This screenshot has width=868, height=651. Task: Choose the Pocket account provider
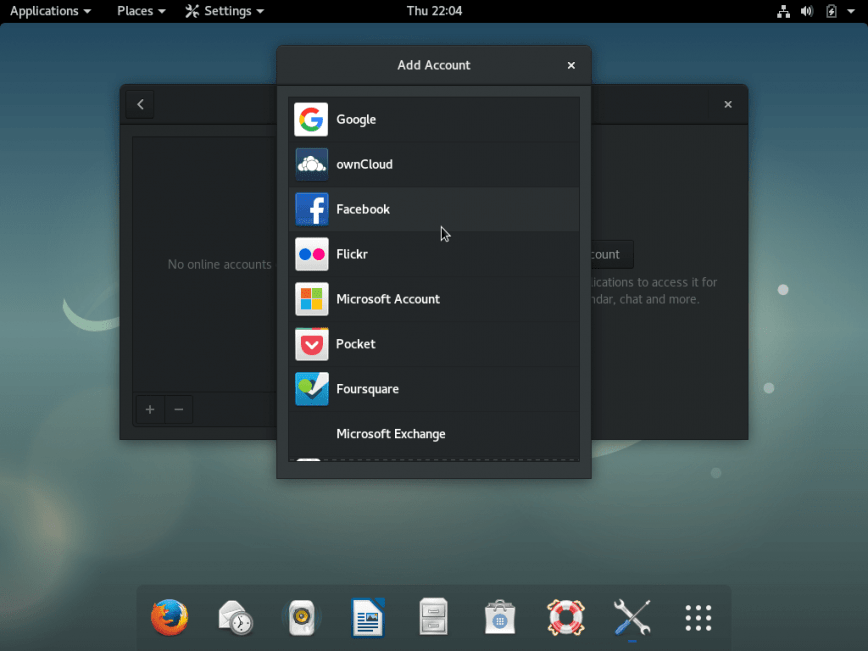356,345
